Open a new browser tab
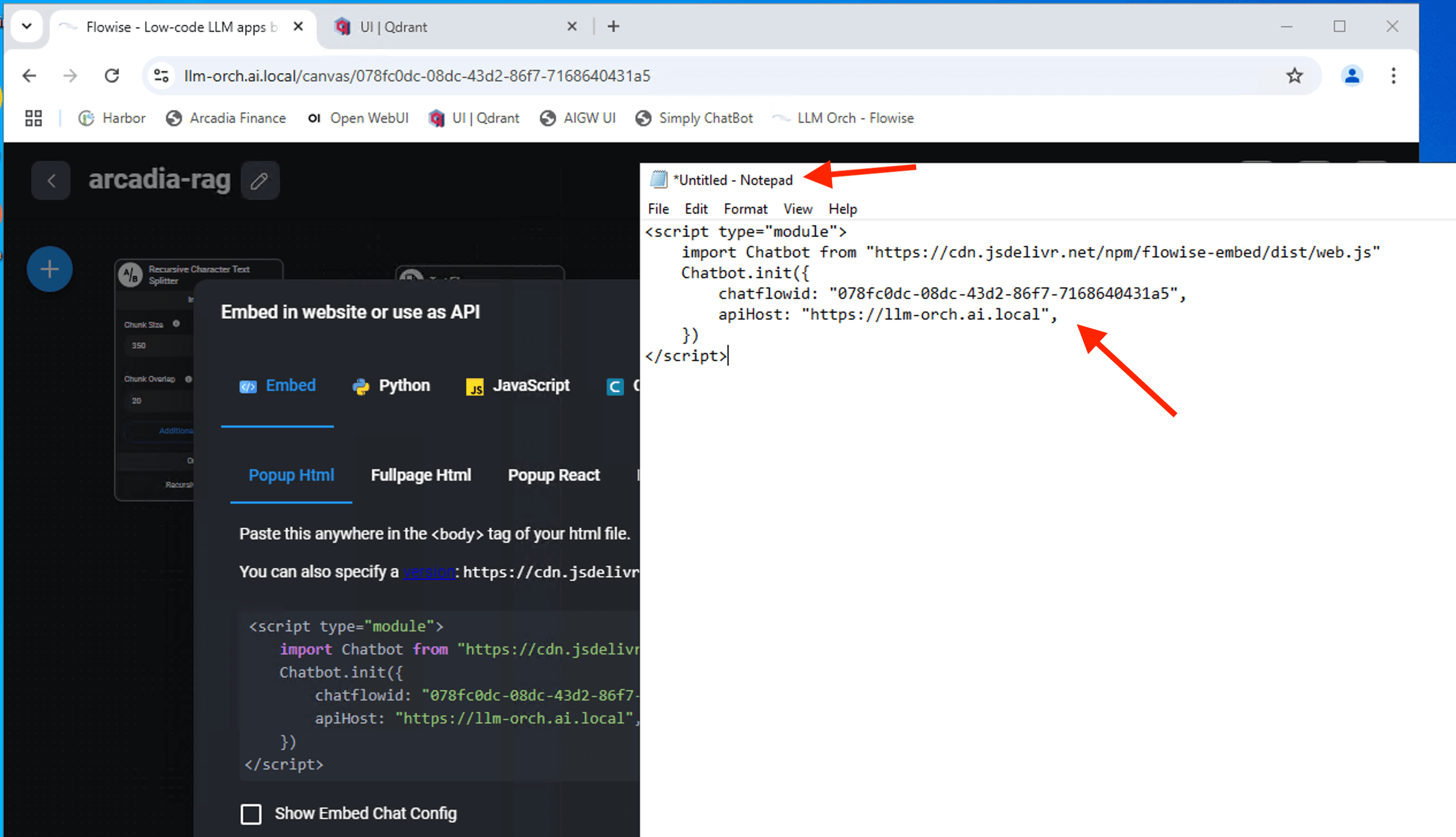The image size is (1456, 837). coord(613,26)
